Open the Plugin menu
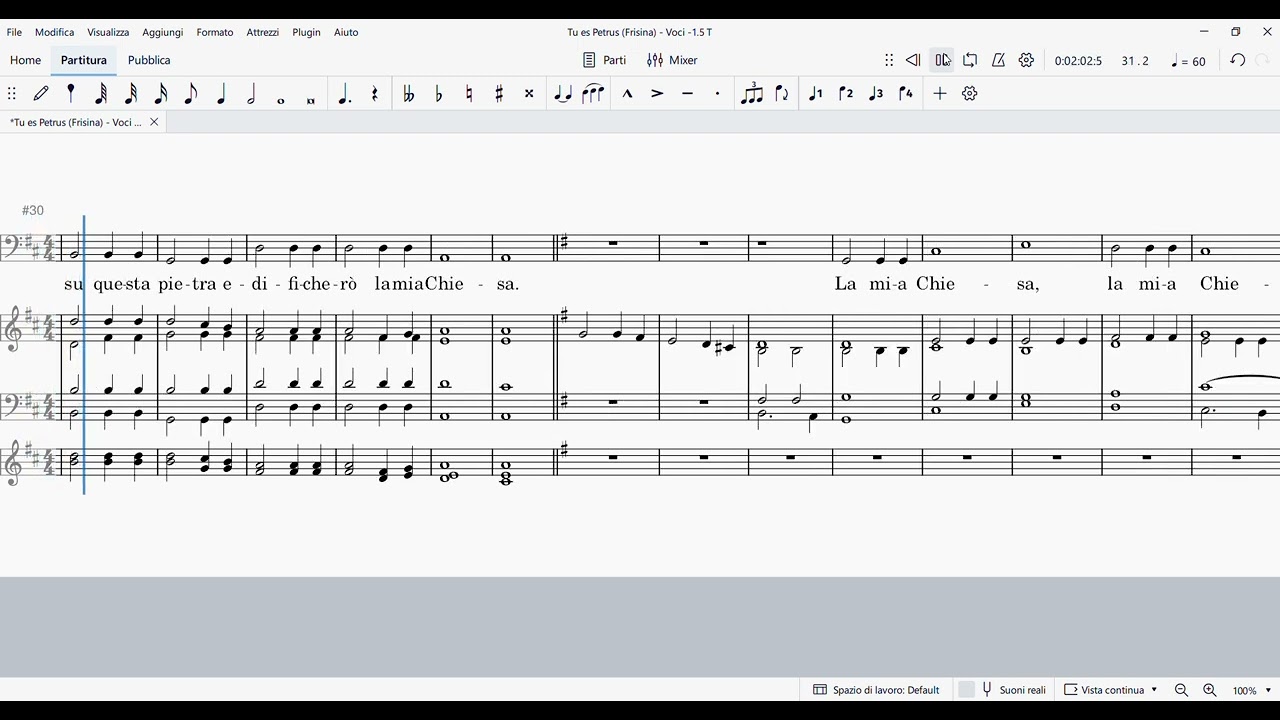1280x720 pixels. pos(307,32)
